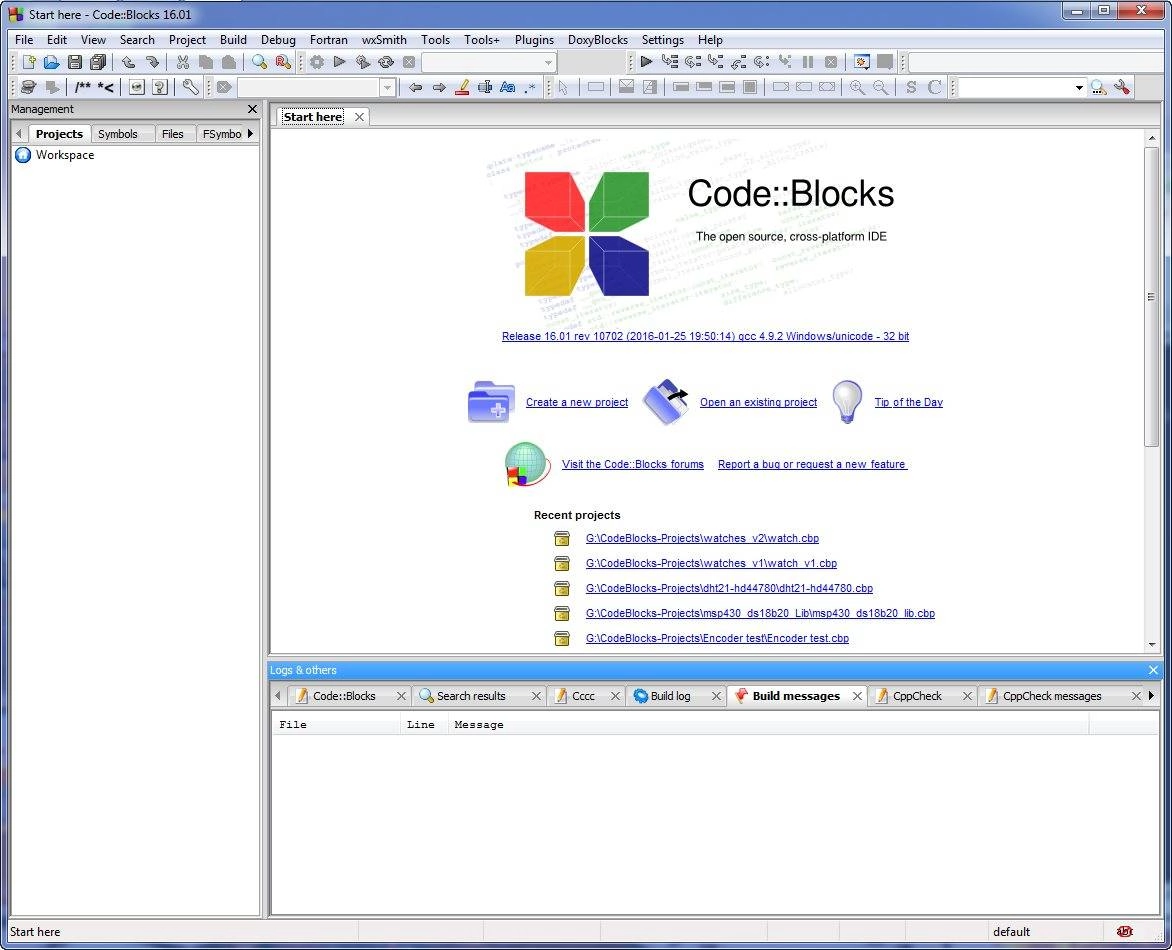
Task: Toggle the Highlight occurrences marker icon
Action: 462,87
